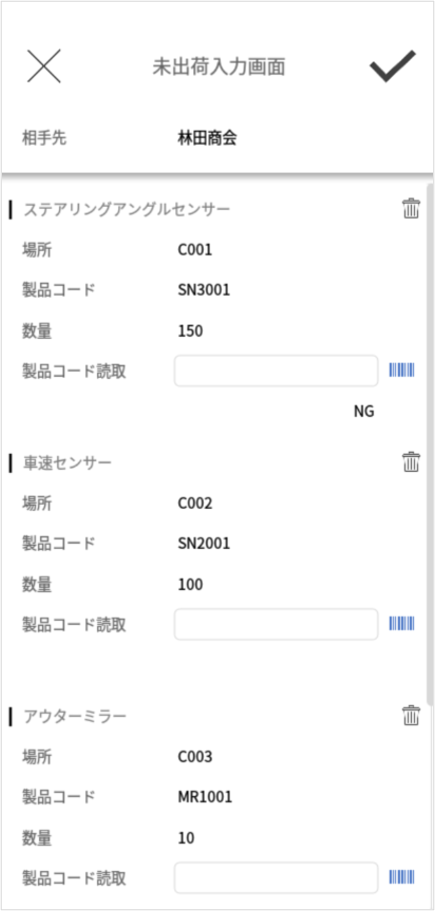Delete the 車速センサー item via trash icon
Image resolution: width=435 pixels, height=911 pixels.
coord(411,462)
